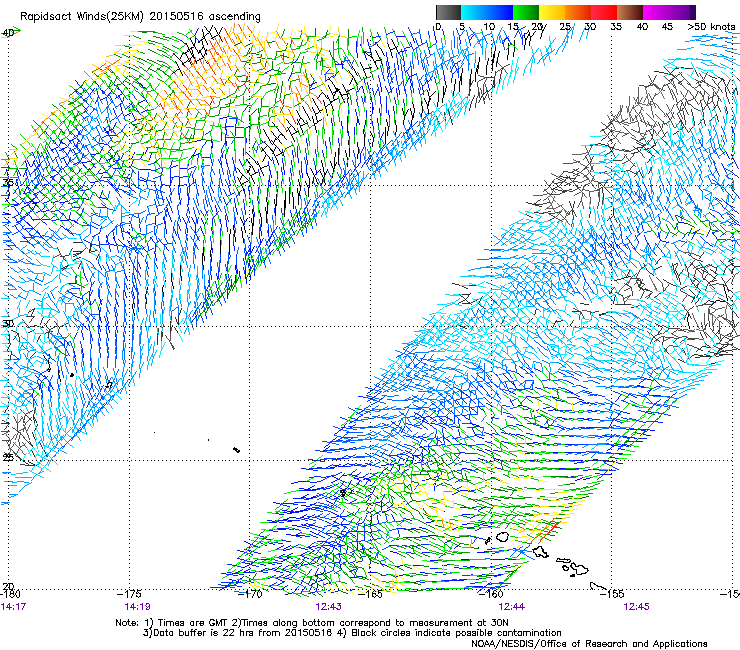Image resolution: width=740 pixels, height=650 pixels.
Task: Click the latitude axis label 35
Action: click(x=8, y=183)
